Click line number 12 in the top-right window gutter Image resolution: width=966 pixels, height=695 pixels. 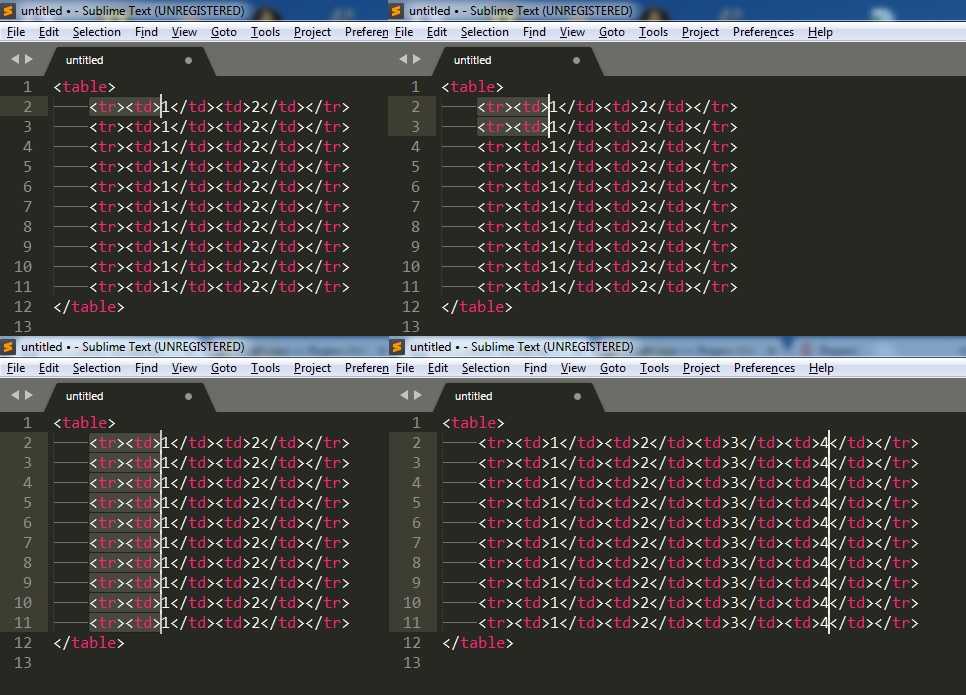[411, 307]
